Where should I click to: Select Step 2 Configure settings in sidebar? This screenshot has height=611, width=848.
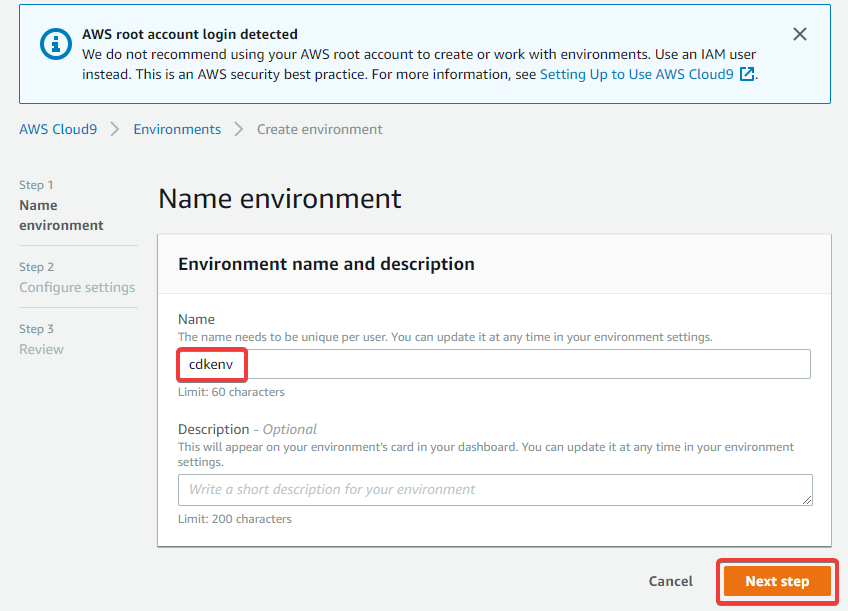pyautogui.click(x=77, y=277)
